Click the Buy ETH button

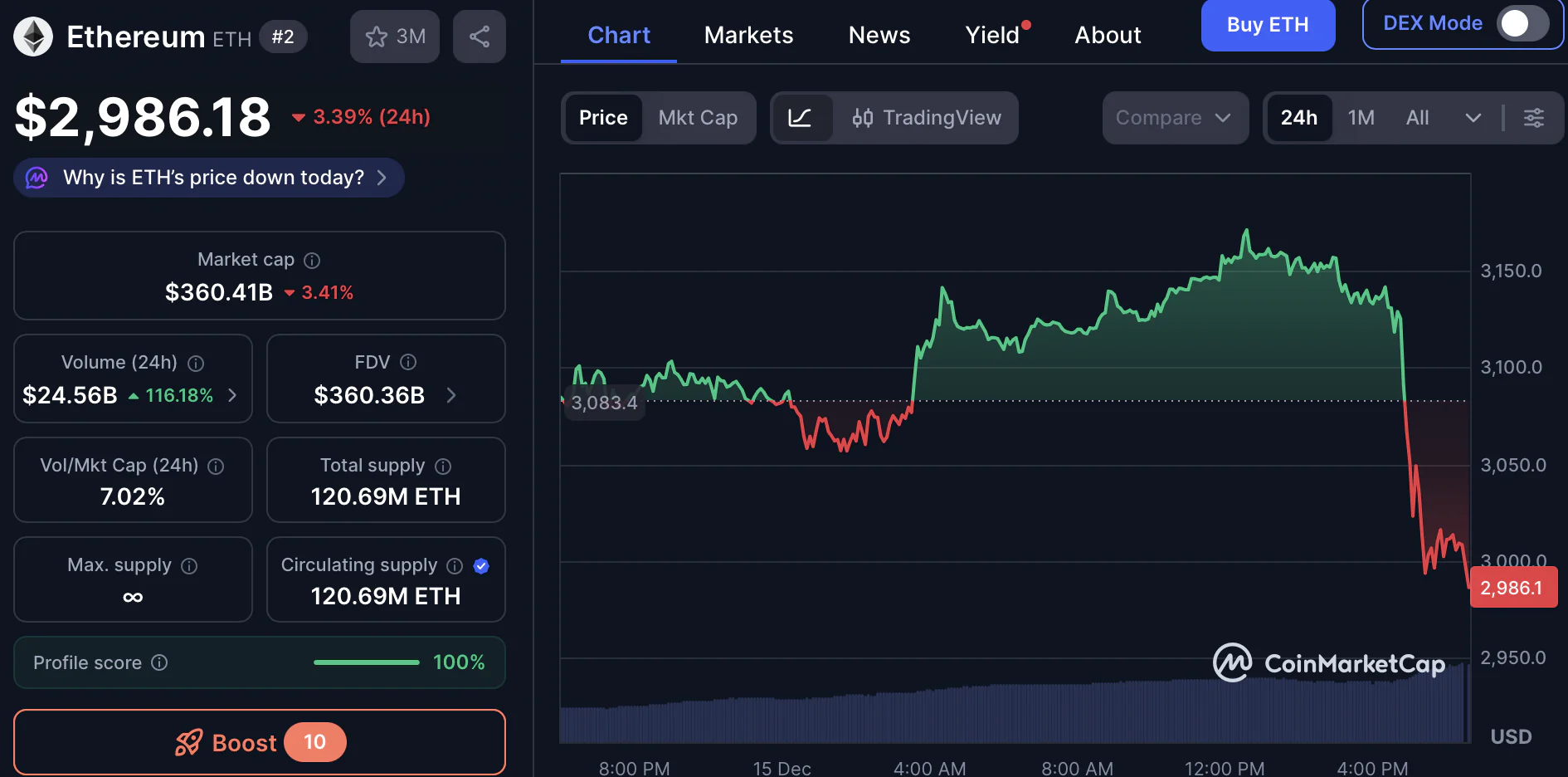coord(1267,25)
